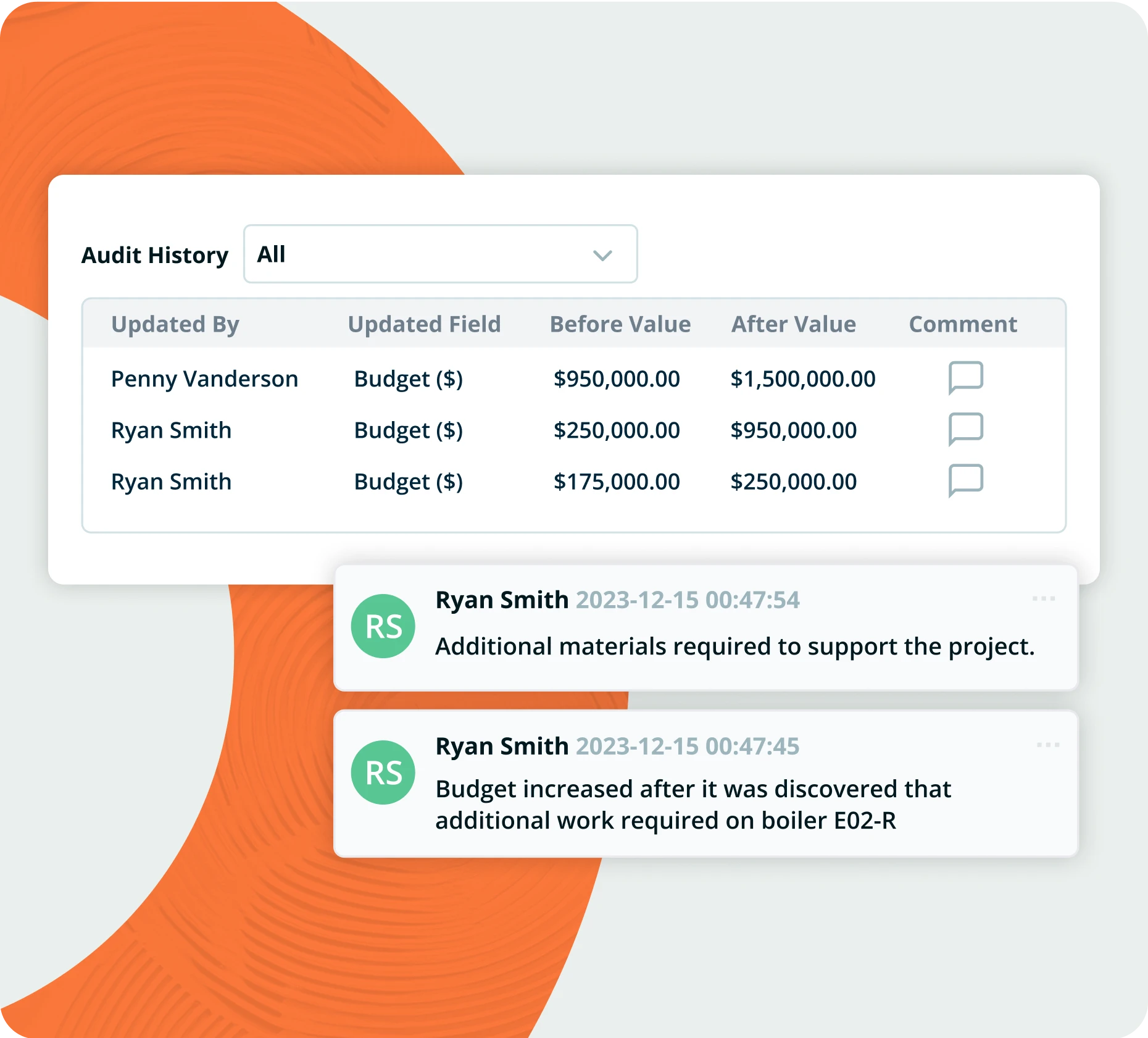
Task: Select the $1,500,000.00 after value cell
Action: (x=802, y=379)
